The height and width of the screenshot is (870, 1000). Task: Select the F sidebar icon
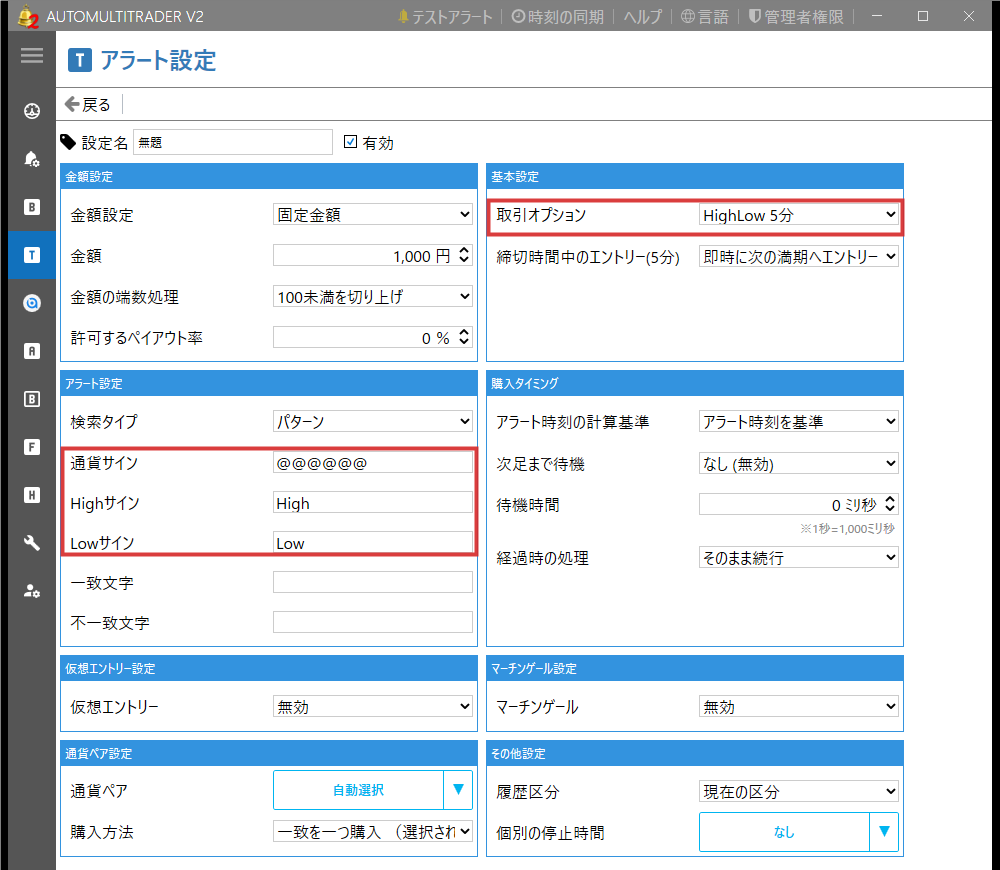click(x=32, y=447)
